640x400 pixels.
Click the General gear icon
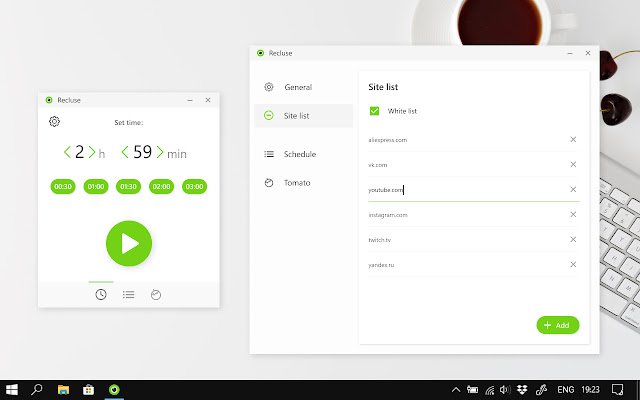[x=269, y=87]
